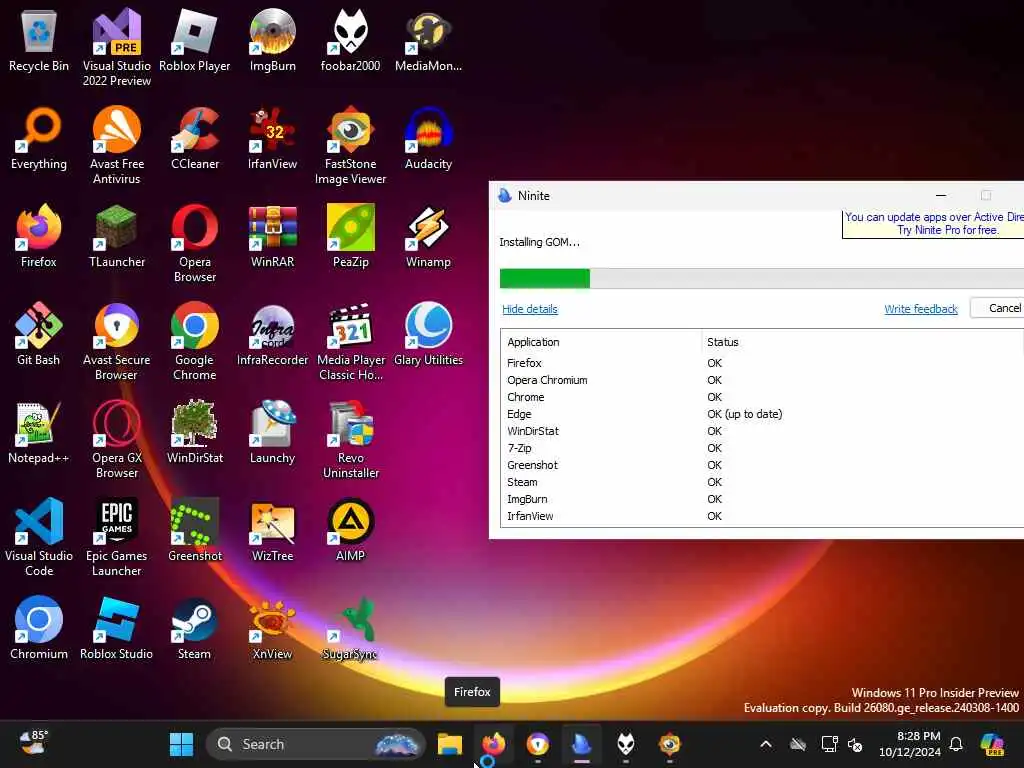Viewport: 1024px width, 768px height.
Task: Select the Revo Uninstaller desktop icon
Action: (x=351, y=439)
